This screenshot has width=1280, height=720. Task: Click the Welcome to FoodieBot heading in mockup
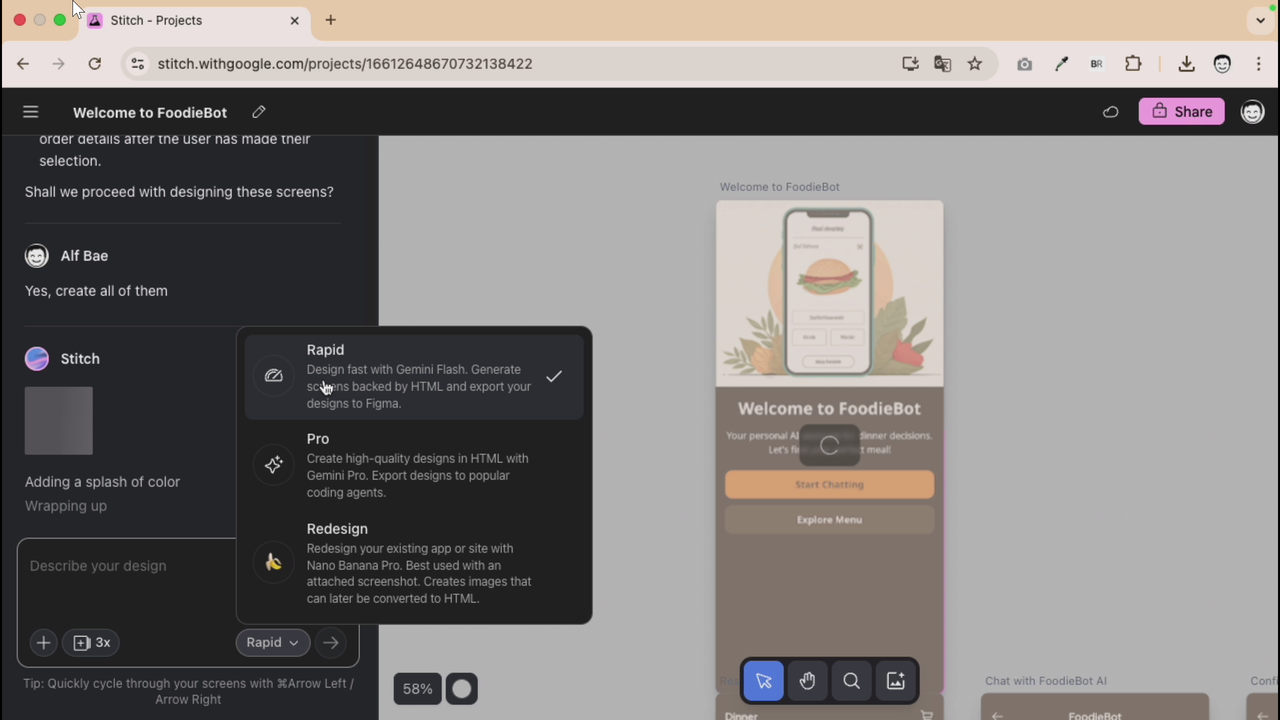click(x=829, y=408)
